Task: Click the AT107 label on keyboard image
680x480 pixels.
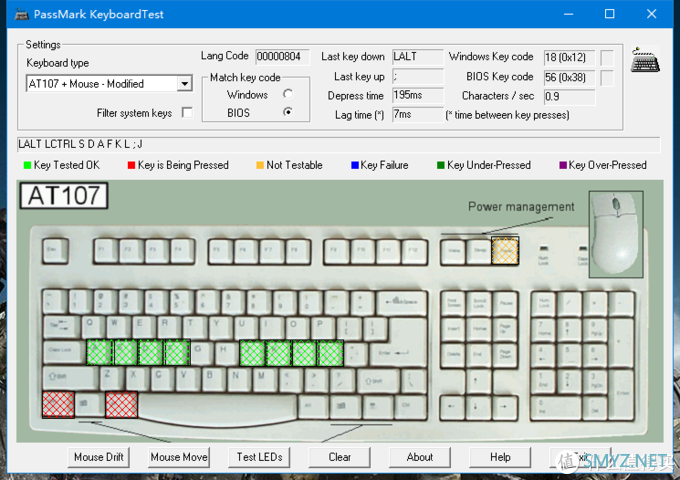Action: click(x=64, y=196)
